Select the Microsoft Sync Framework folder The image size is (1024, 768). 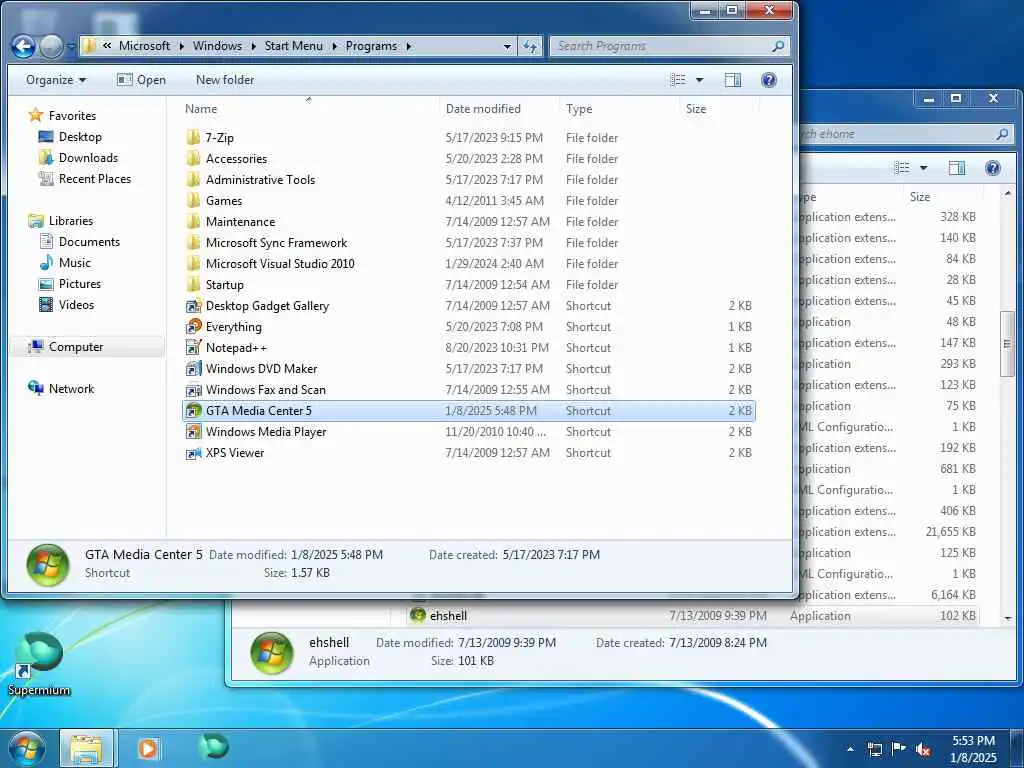[x=276, y=242]
